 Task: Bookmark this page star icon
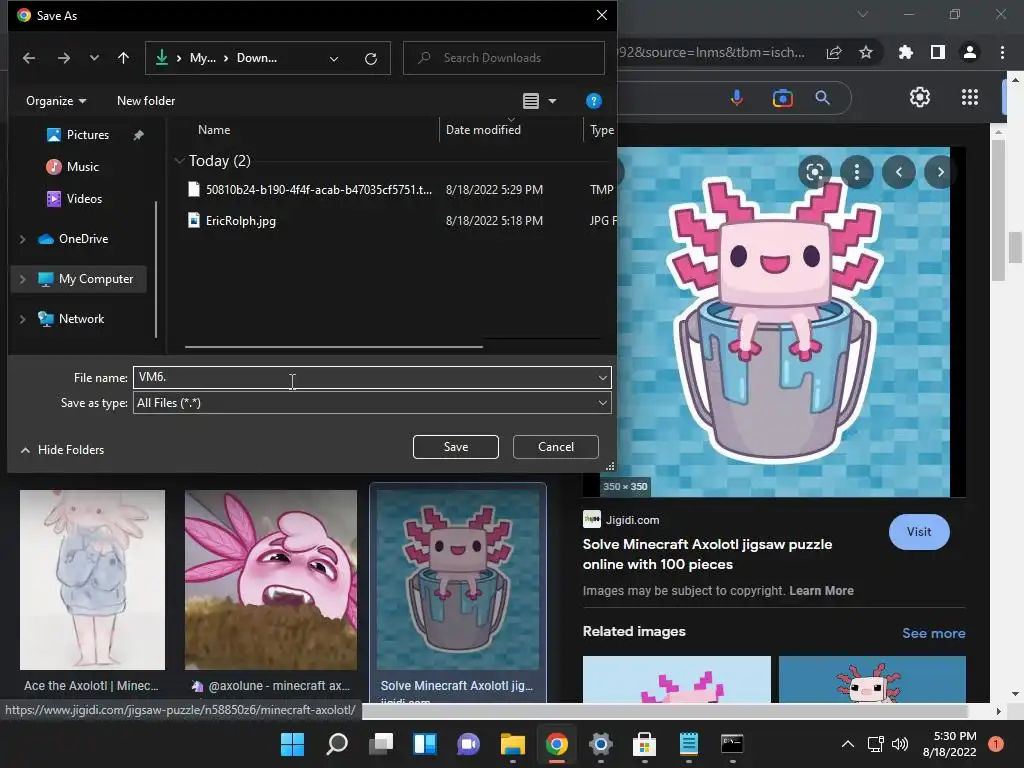(866, 52)
